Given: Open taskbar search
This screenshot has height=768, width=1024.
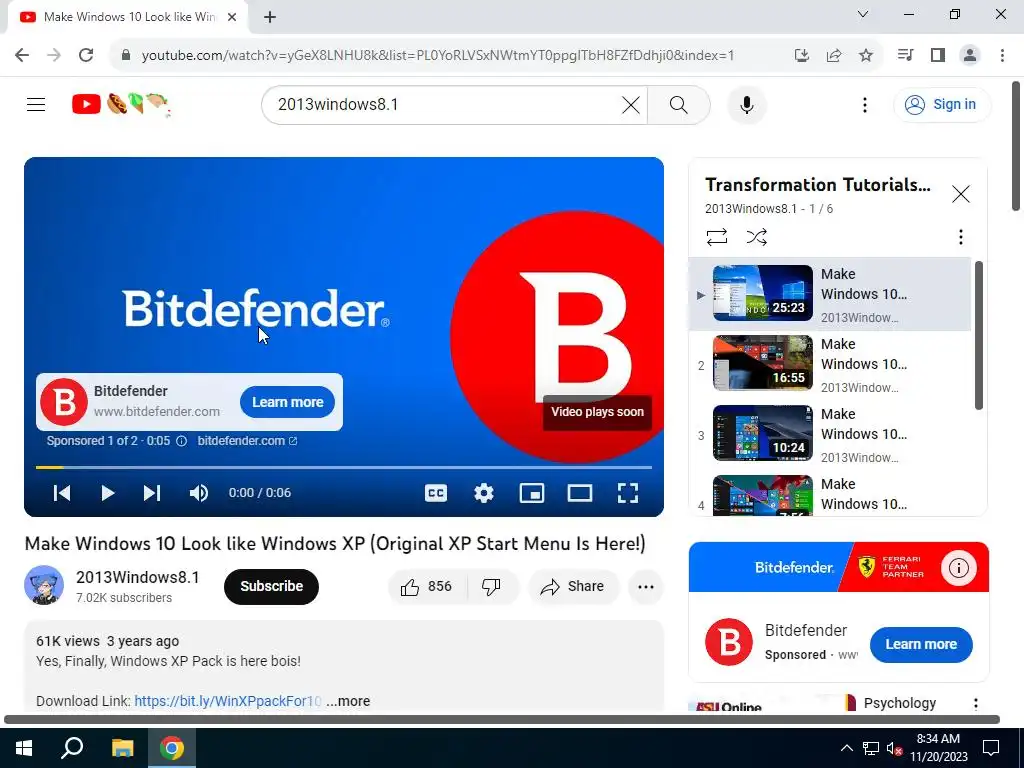Looking at the screenshot, I should [72, 748].
